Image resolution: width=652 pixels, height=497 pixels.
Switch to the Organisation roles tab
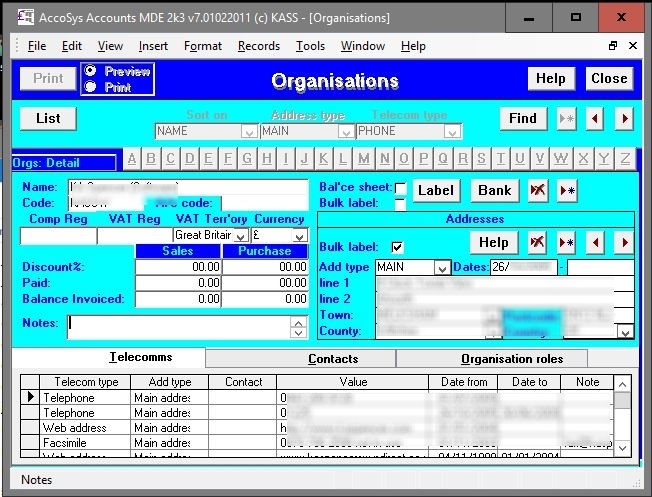(492, 359)
